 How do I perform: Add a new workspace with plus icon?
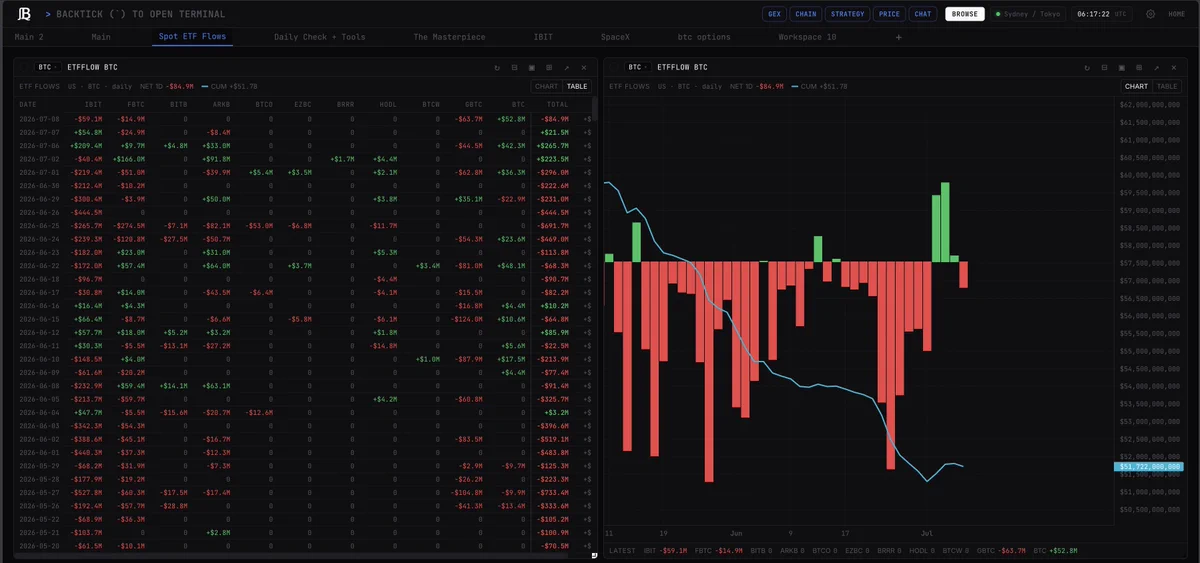coord(898,37)
